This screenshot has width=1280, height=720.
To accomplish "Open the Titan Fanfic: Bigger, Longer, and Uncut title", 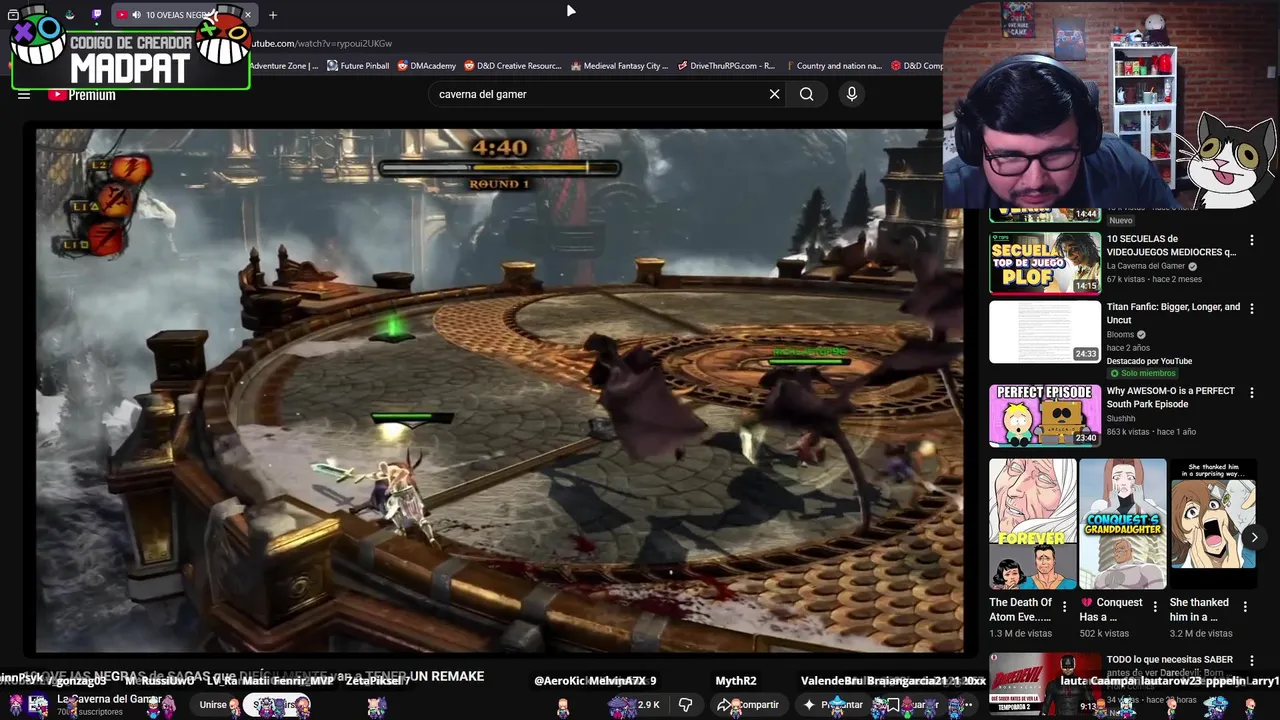I will click(1173, 314).
